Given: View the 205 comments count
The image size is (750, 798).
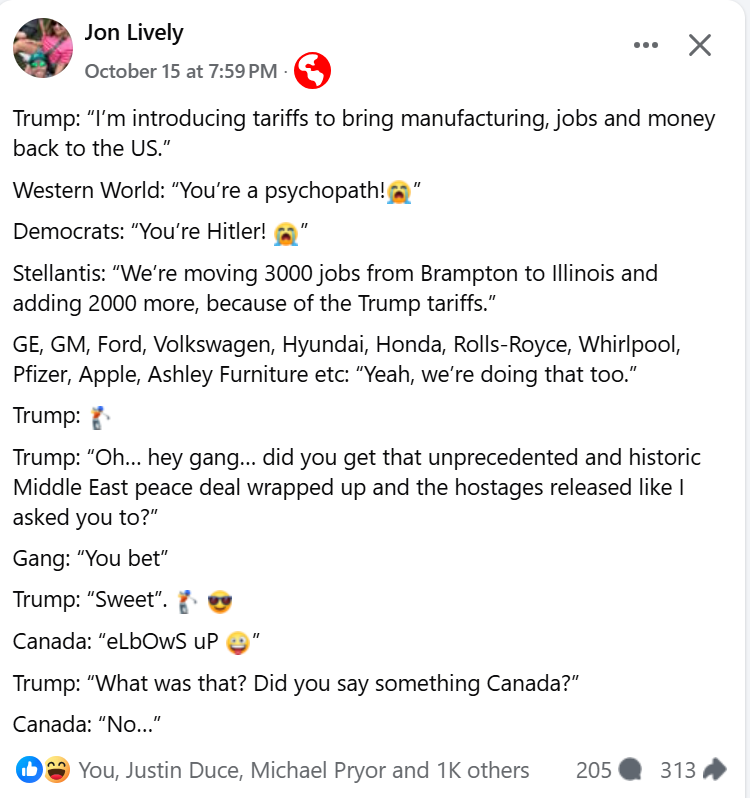Looking at the screenshot, I should click(594, 770).
